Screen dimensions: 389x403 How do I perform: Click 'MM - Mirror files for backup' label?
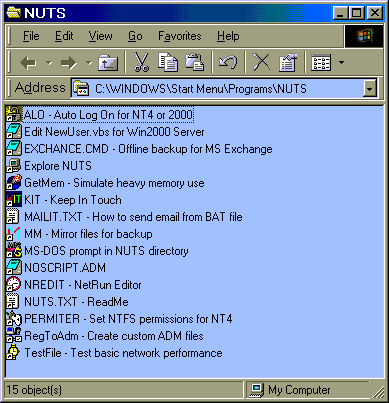point(88,234)
